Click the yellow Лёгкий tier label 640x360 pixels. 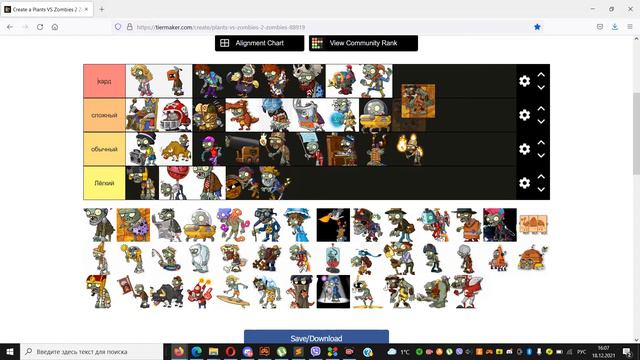click(x=104, y=183)
